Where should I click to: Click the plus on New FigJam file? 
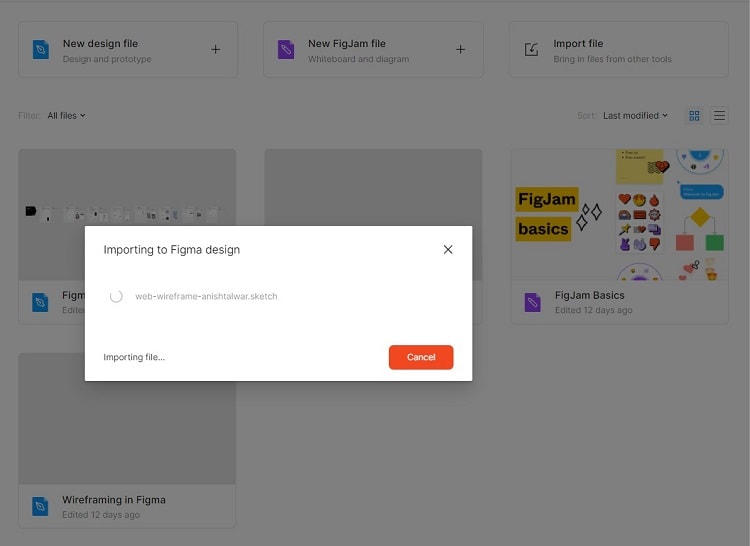coord(461,49)
